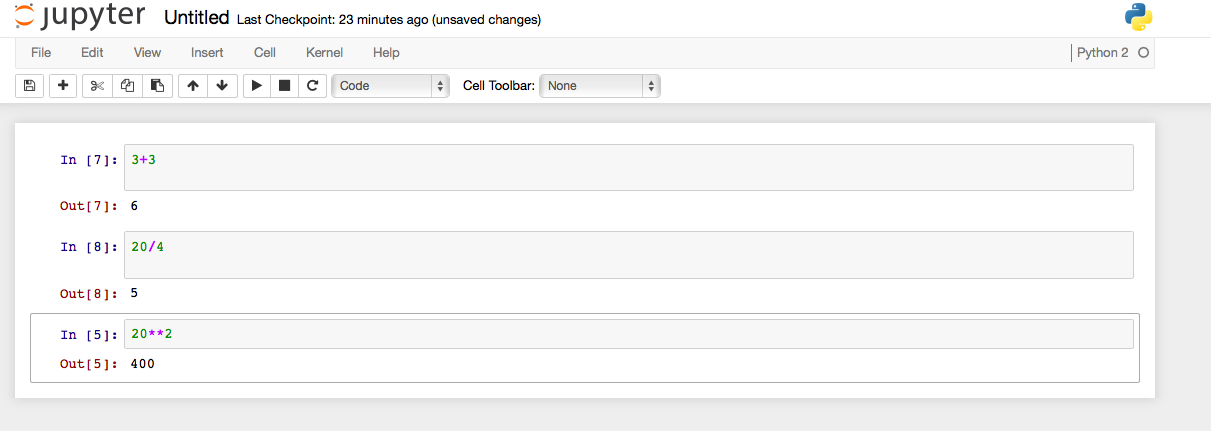Click the Untitled notebook title to rename
The width and height of the screenshot is (1211, 431).
click(x=196, y=18)
